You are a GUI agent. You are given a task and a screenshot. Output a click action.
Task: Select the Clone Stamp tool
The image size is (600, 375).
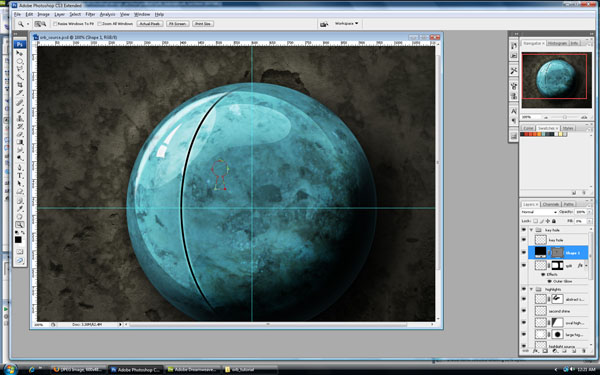pyautogui.click(x=19, y=119)
